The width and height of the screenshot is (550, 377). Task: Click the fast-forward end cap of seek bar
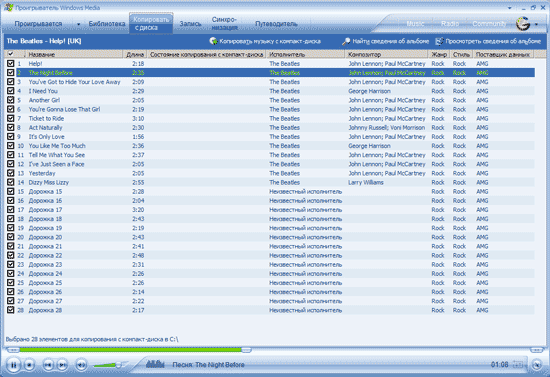(x=536, y=350)
